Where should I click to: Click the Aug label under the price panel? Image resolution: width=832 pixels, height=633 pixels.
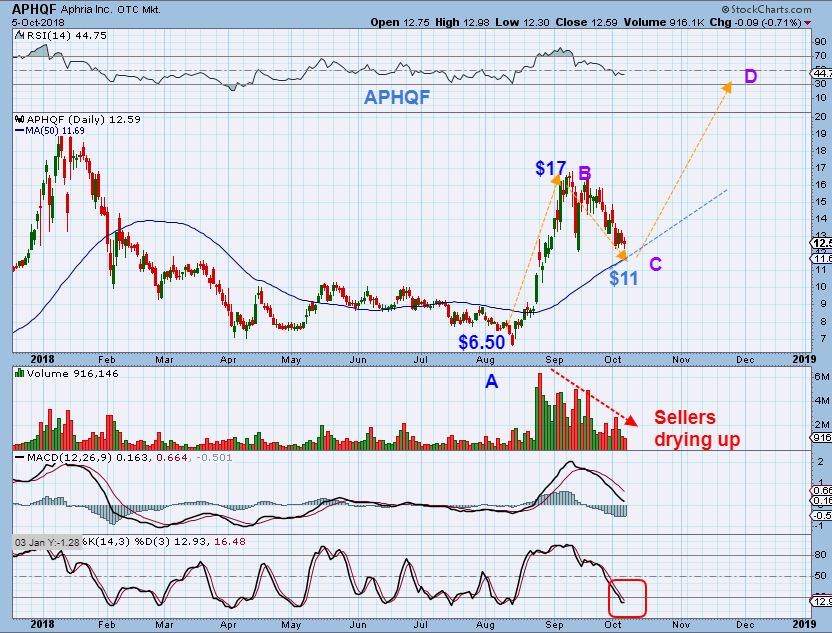tap(485, 359)
